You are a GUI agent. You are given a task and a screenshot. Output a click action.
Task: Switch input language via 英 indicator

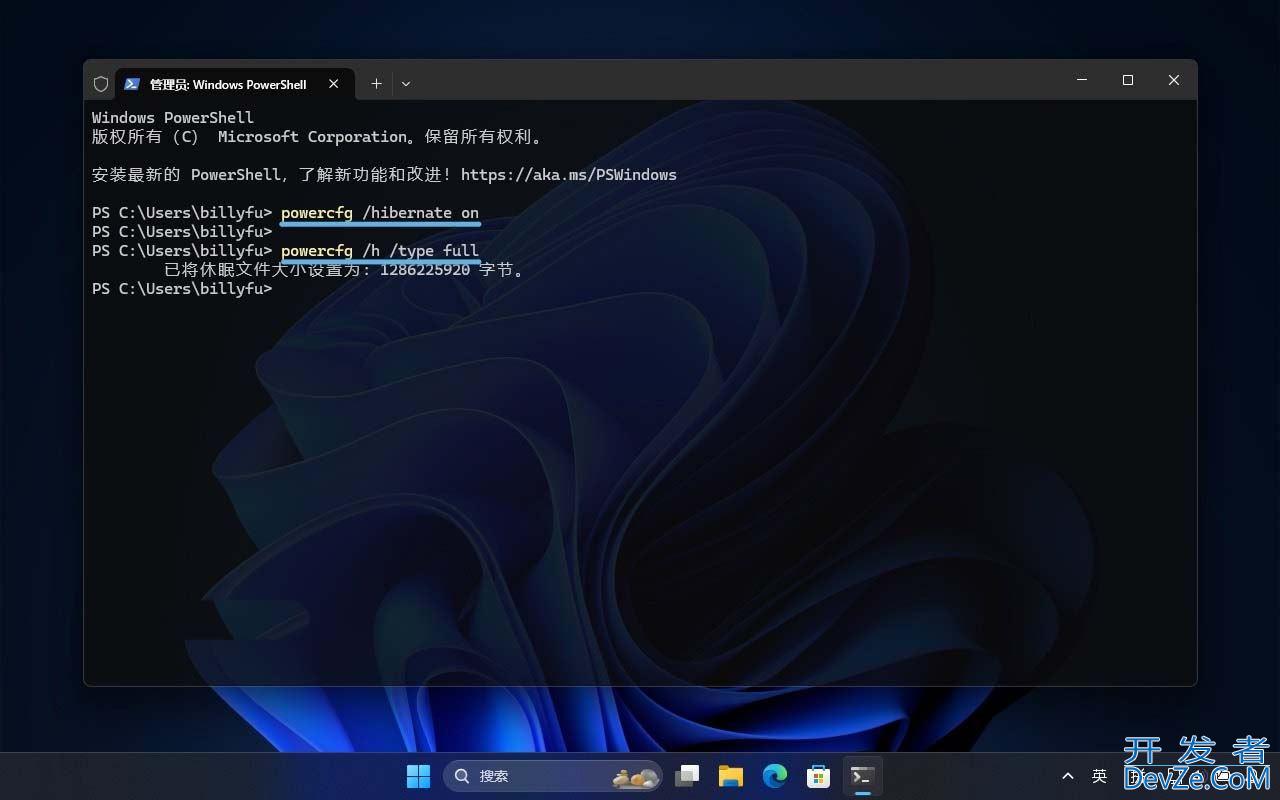point(1100,776)
